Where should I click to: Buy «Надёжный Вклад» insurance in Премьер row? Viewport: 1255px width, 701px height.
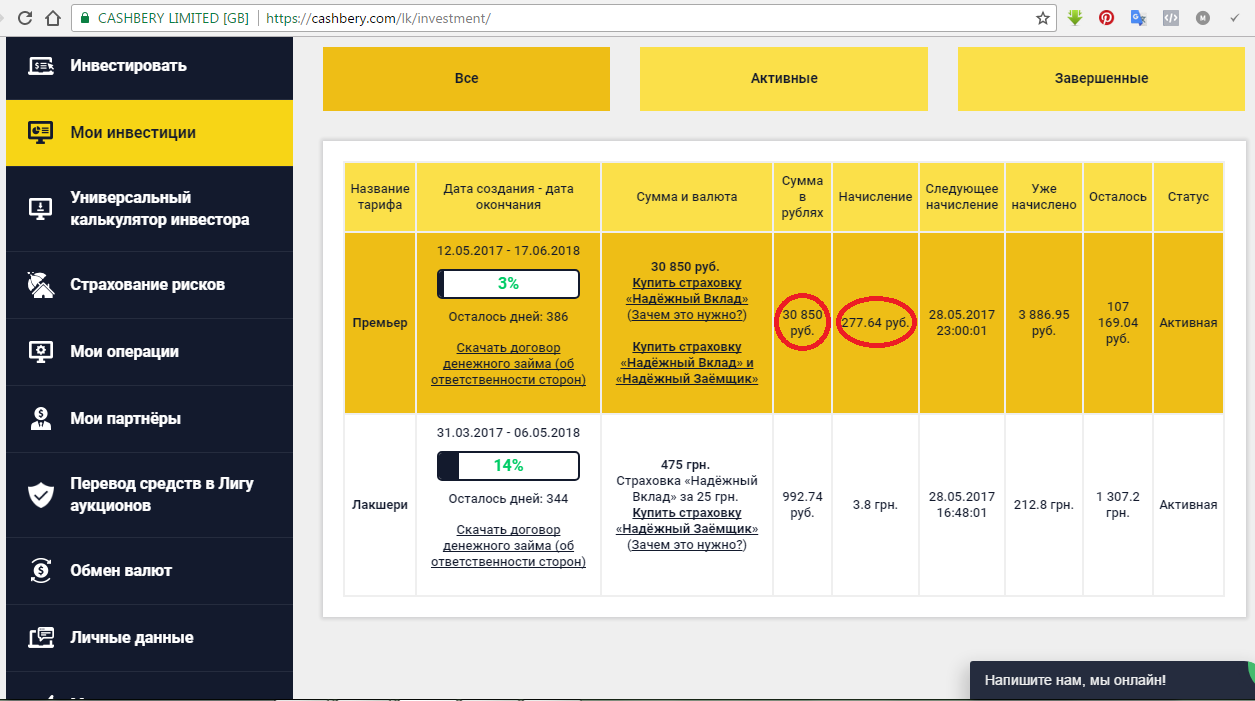point(687,291)
